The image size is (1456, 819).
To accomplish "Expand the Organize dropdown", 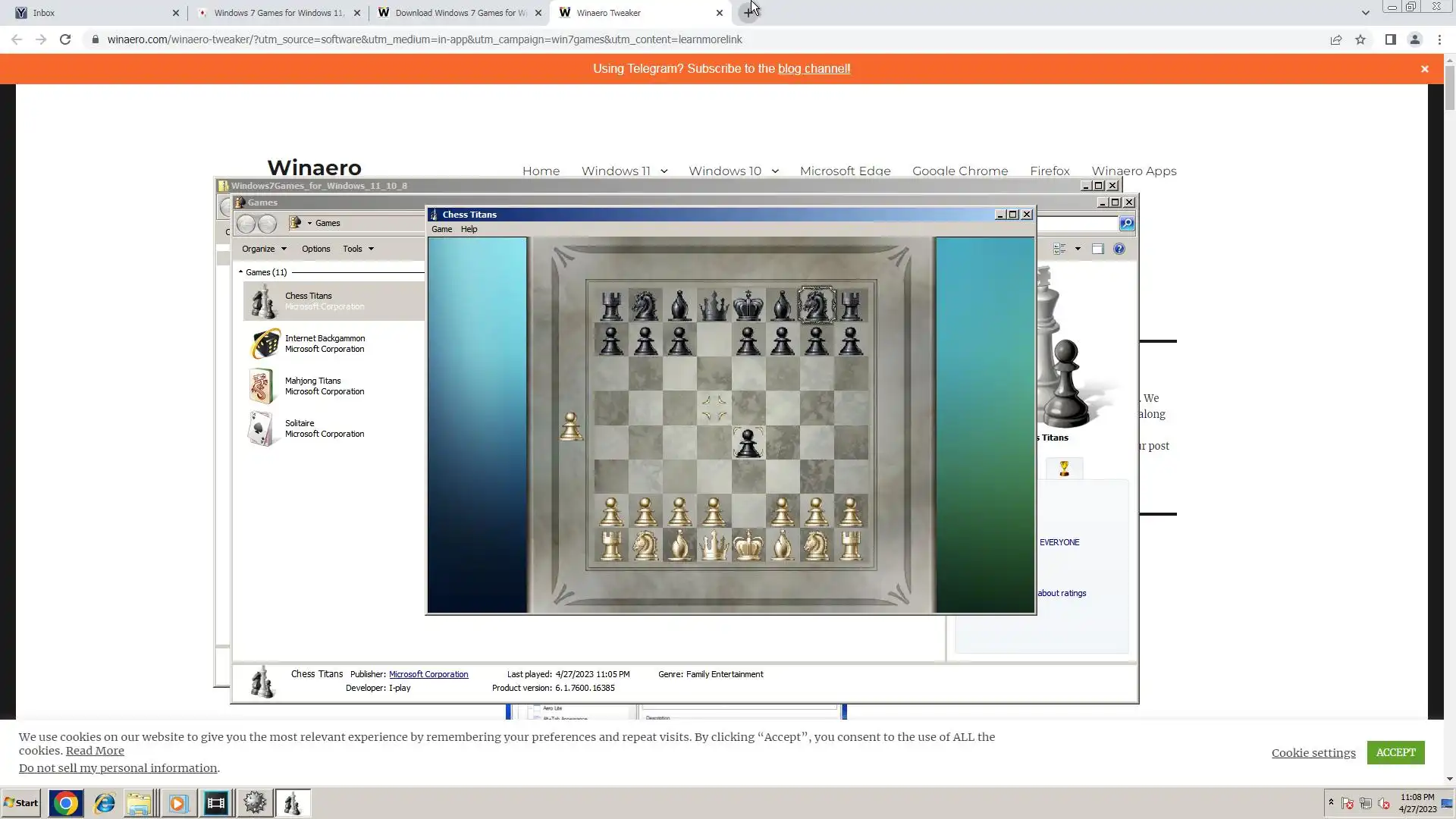I will point(264,249).
